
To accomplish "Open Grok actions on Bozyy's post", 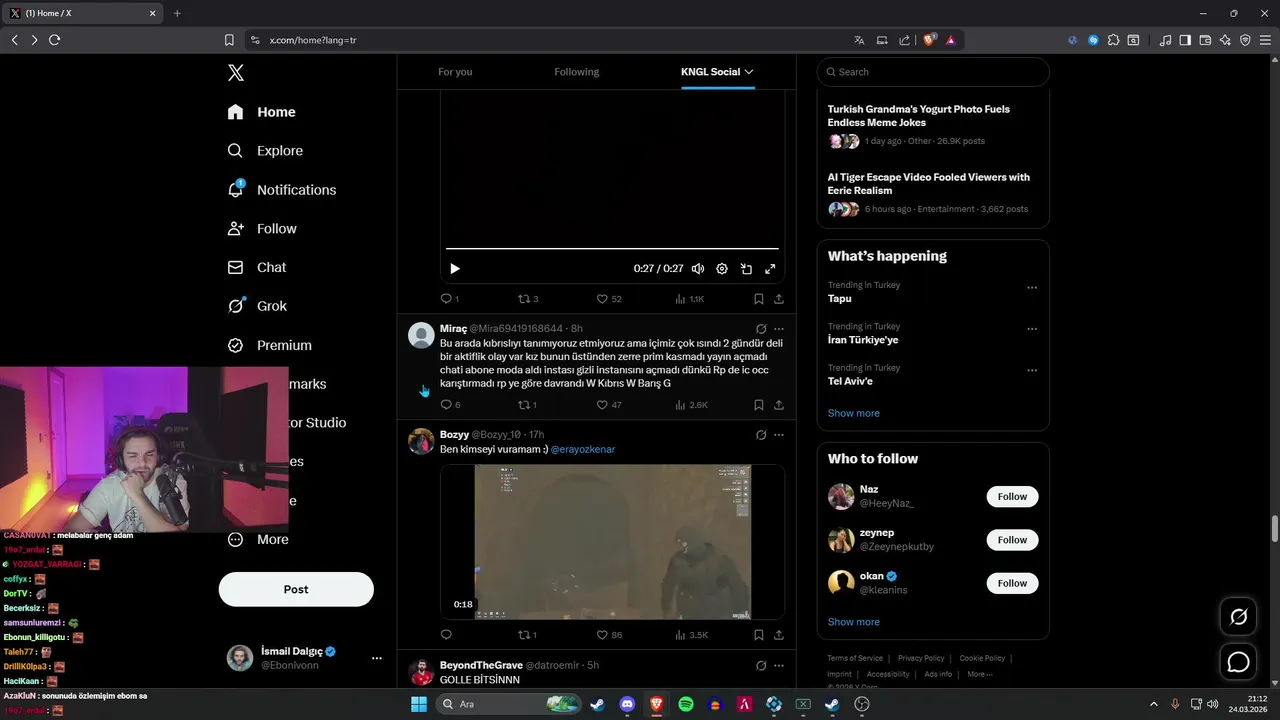I will pos(761,435).
